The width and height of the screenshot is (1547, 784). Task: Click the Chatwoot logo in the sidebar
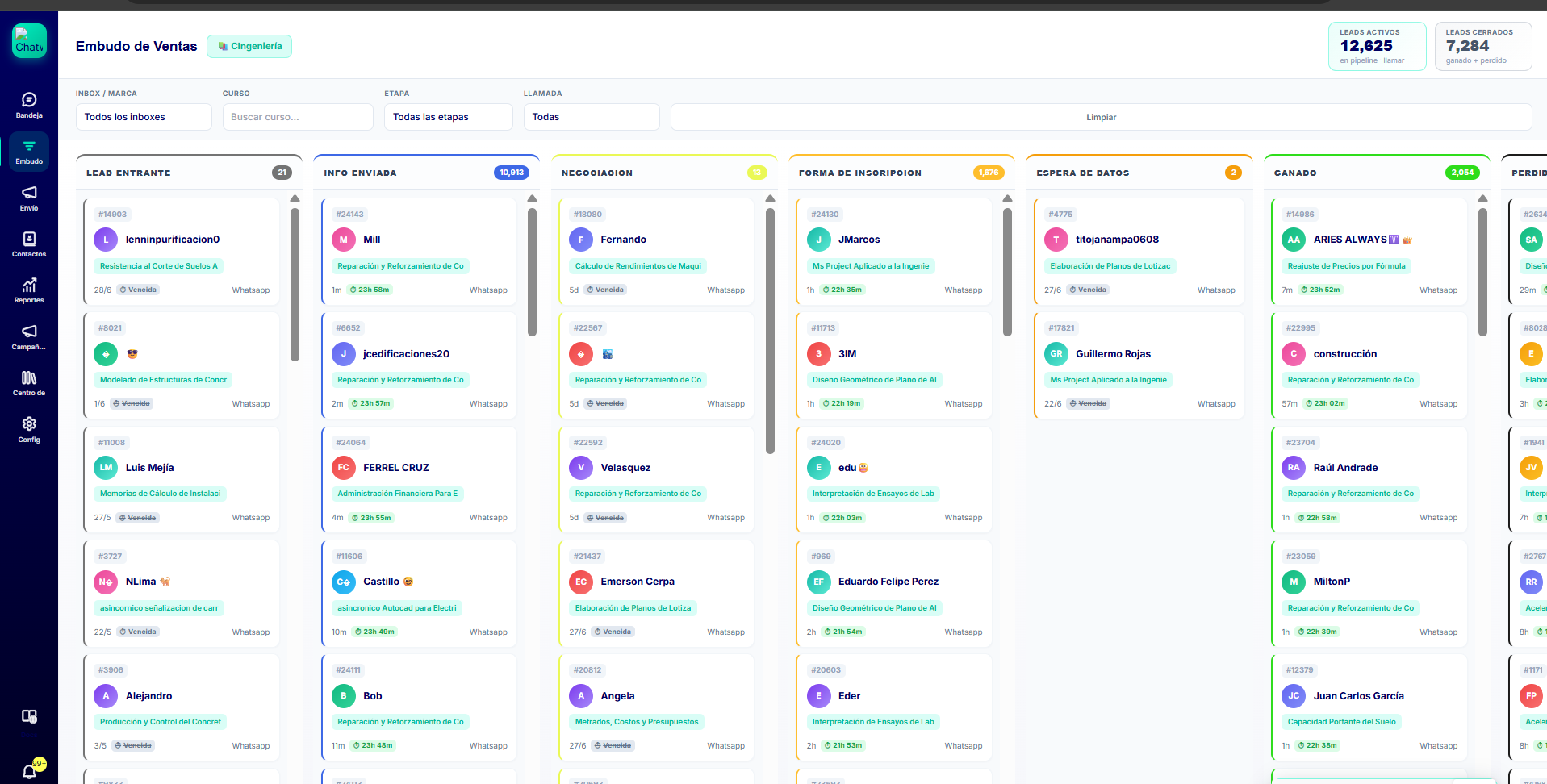pyautogui.click(x=29, y=40)
